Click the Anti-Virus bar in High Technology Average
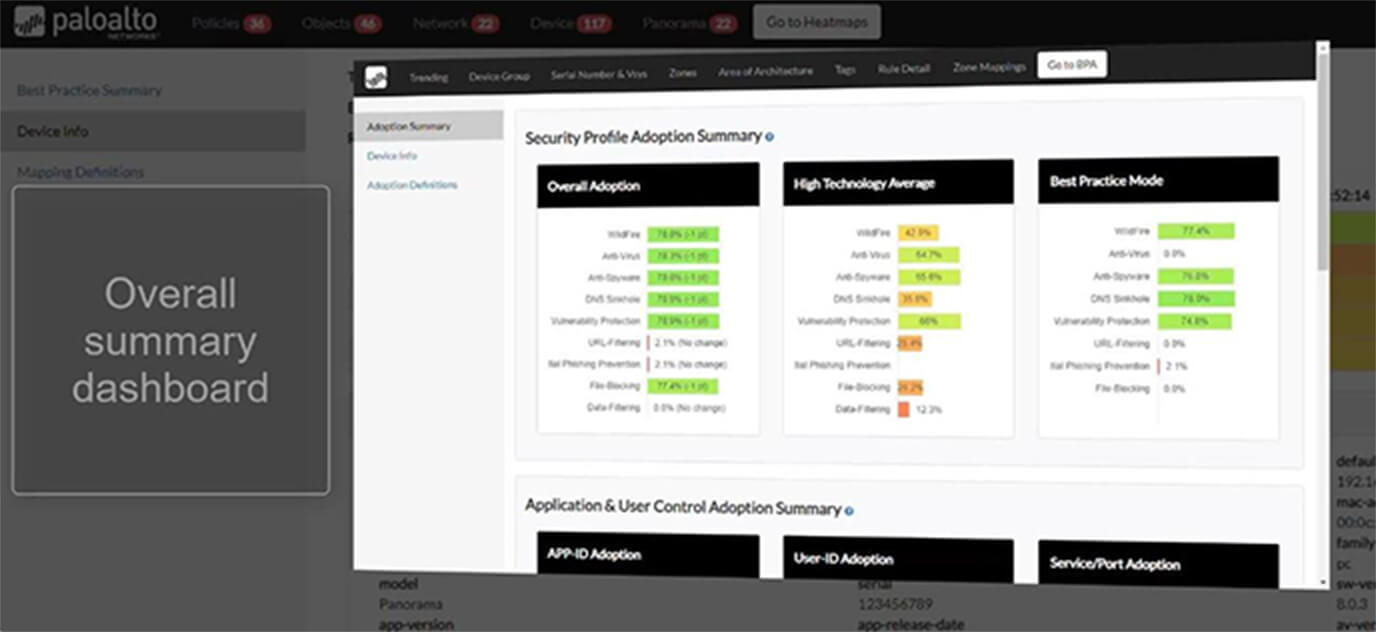The image size is (1376, 632). click(929, 255)
